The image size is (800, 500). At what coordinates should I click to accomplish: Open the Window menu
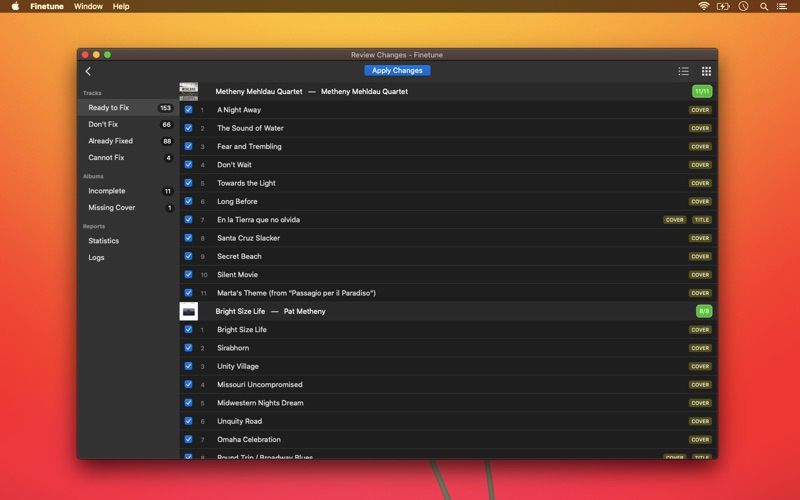point(88,6)
